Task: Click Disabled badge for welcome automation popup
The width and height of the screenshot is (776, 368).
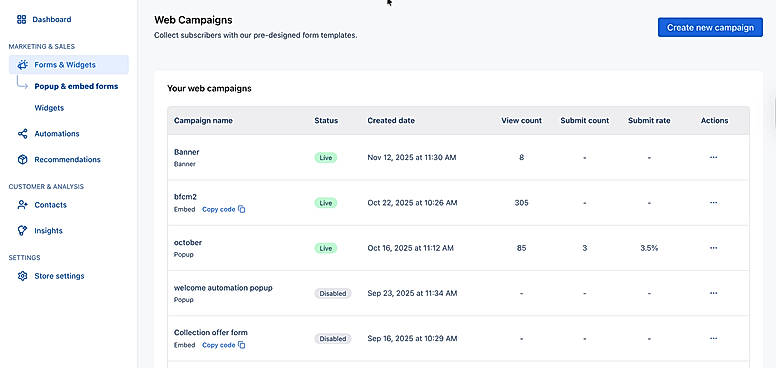Action: (333, 293)
